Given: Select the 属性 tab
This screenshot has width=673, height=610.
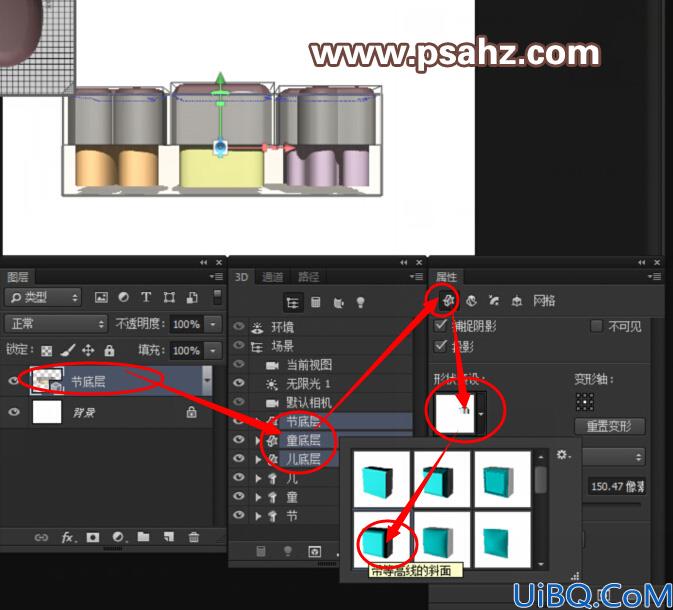Looking at the screenshot, I should [446, 277].
